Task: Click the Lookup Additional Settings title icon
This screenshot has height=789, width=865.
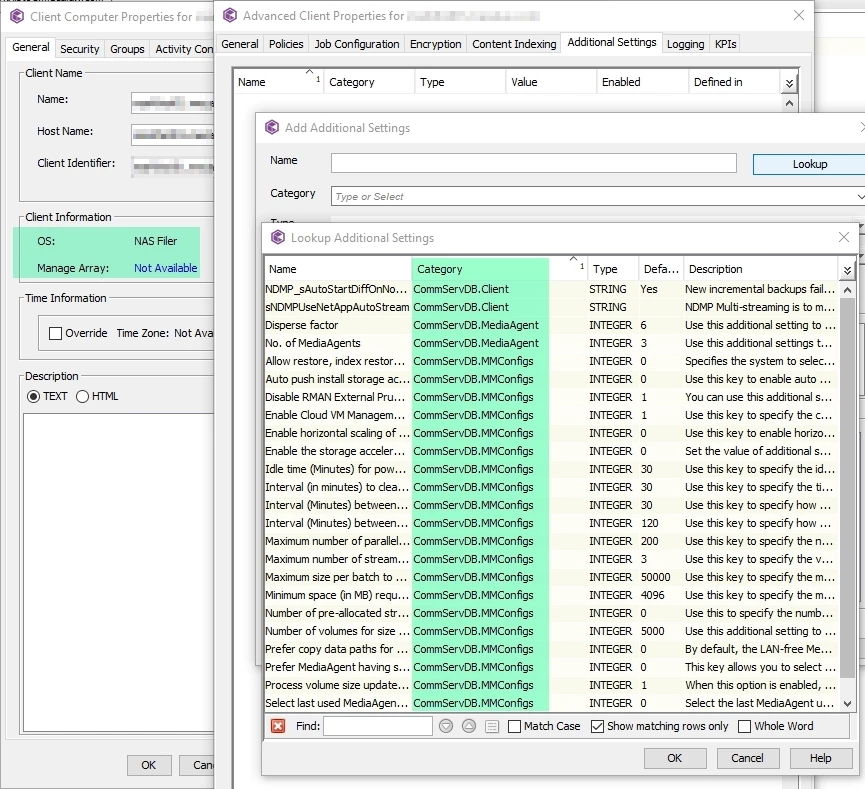Action: (278, 238)
